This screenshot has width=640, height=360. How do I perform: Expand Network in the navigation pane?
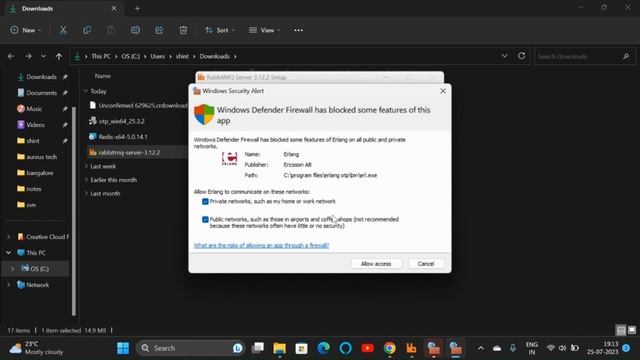9,284
